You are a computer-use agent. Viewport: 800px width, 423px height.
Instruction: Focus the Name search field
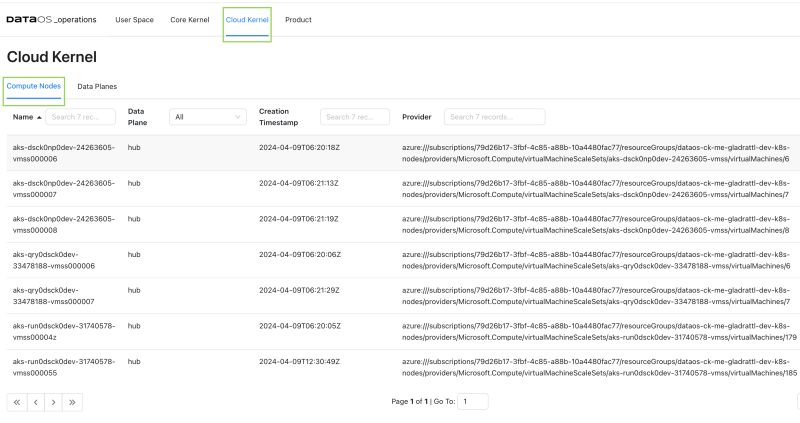81,117
